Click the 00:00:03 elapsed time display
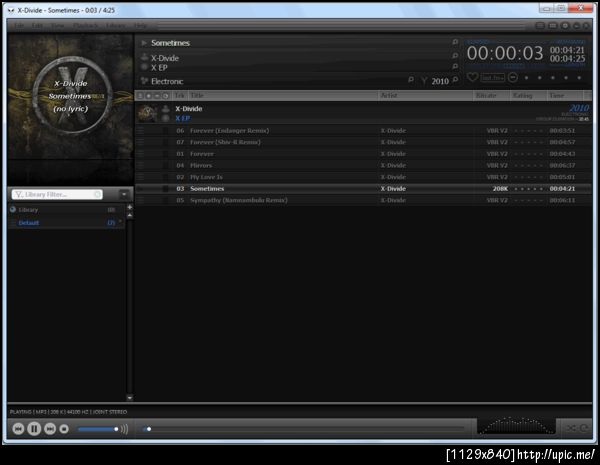Viewport: 600px width, 465px height. (505, 53)
